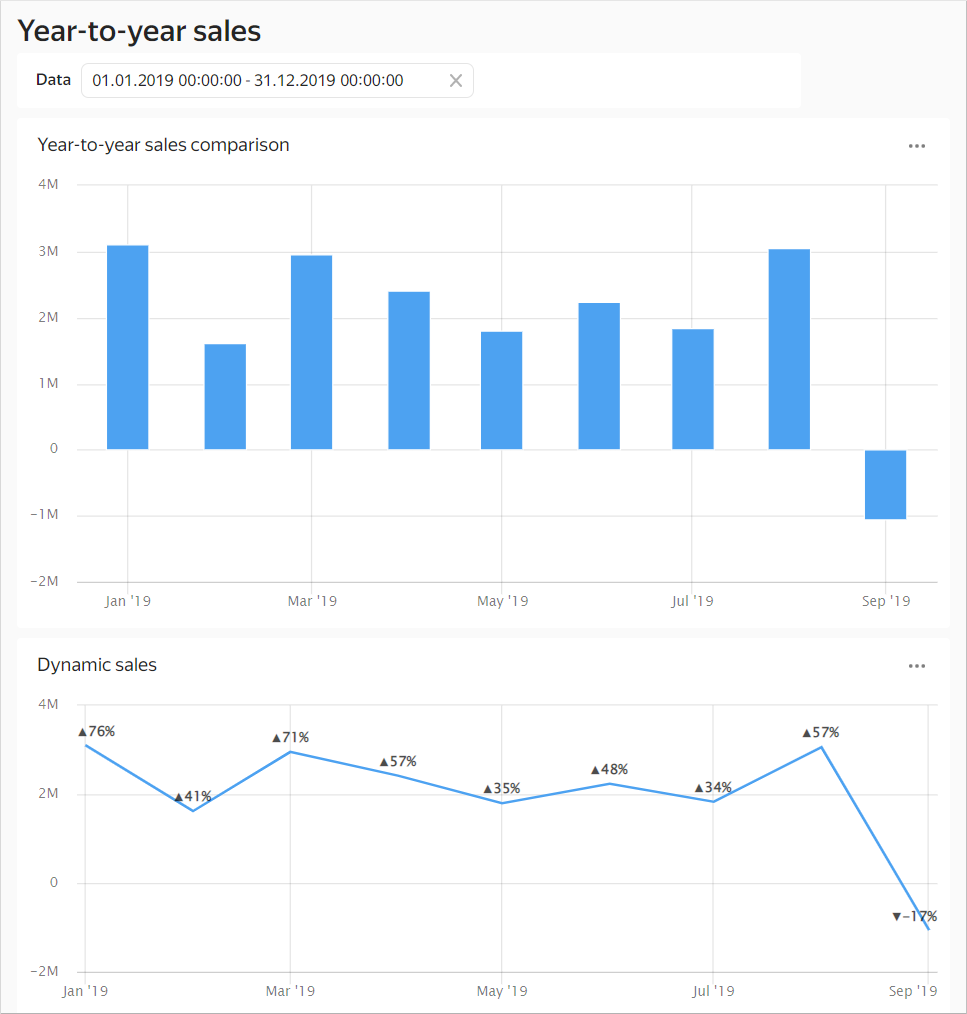Click the Dynamic sales chart title
The height and width of the screenshot is (1014, 967).
pos(97,665)
